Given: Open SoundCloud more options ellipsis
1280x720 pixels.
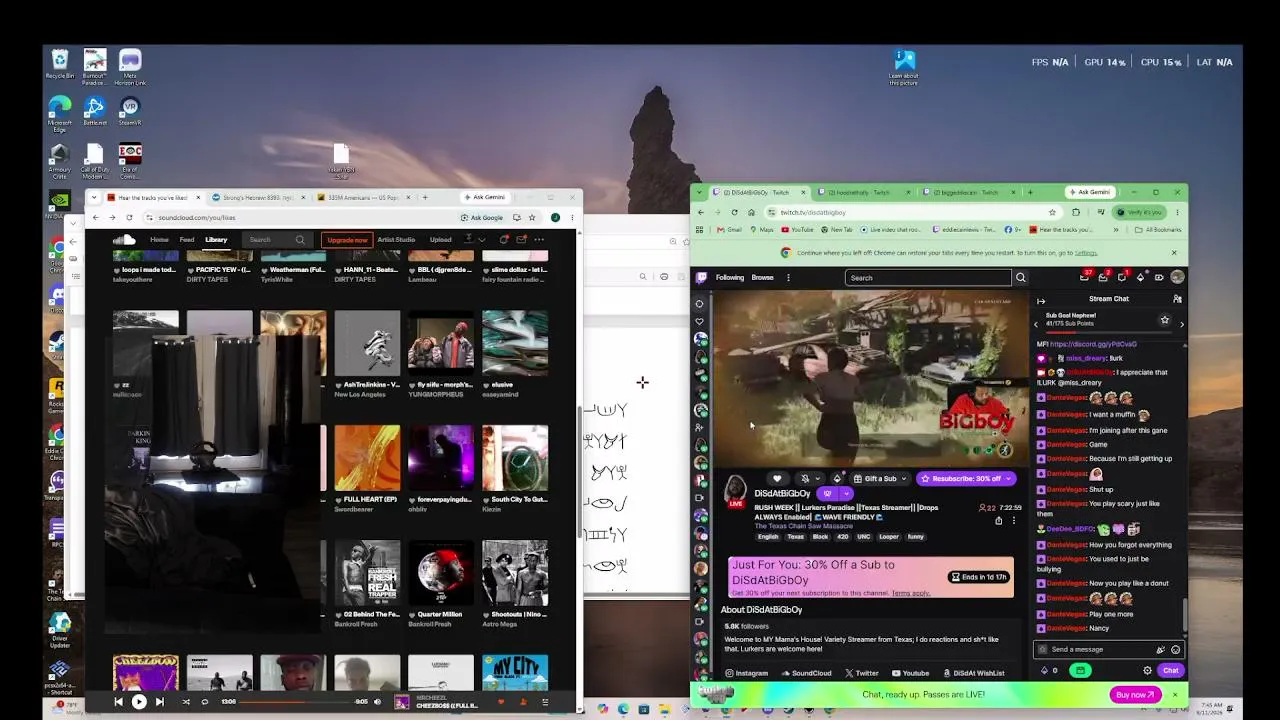Looking at the screenshot, I should pos(539,240).
